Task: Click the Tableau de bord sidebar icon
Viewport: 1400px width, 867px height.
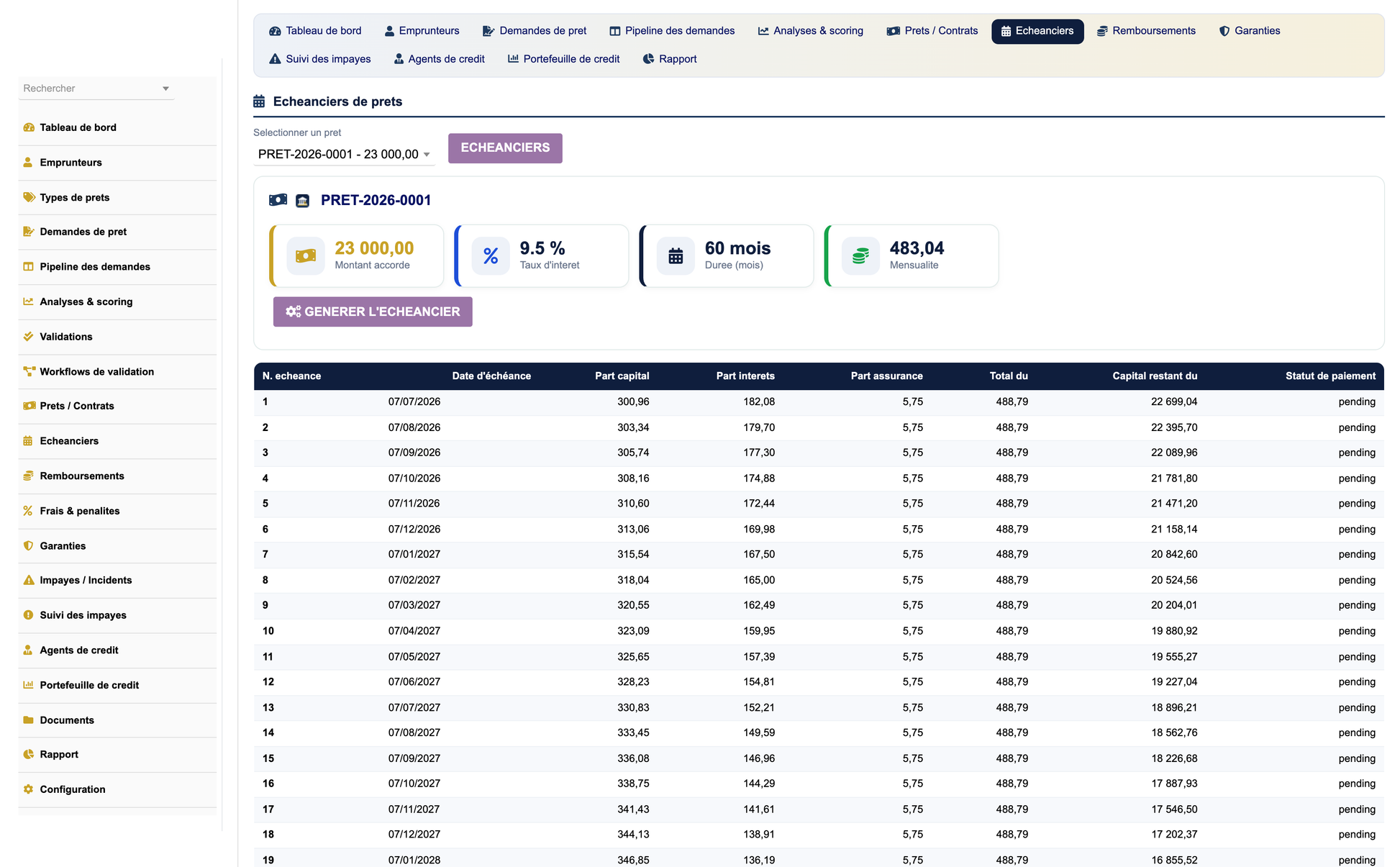Action: (x=29, y=127)
